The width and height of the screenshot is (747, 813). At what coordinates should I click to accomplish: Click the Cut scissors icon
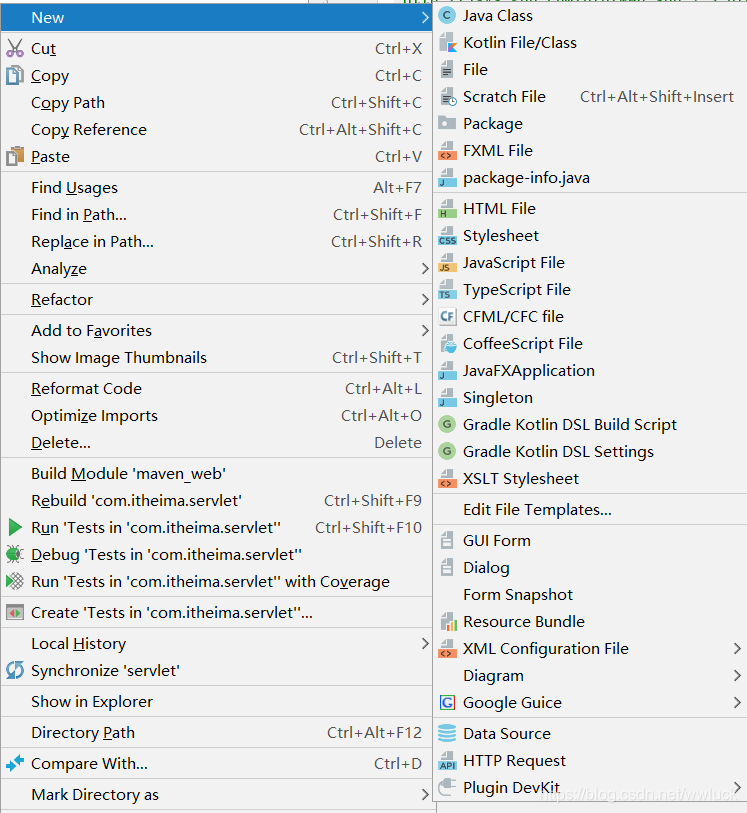15,48
